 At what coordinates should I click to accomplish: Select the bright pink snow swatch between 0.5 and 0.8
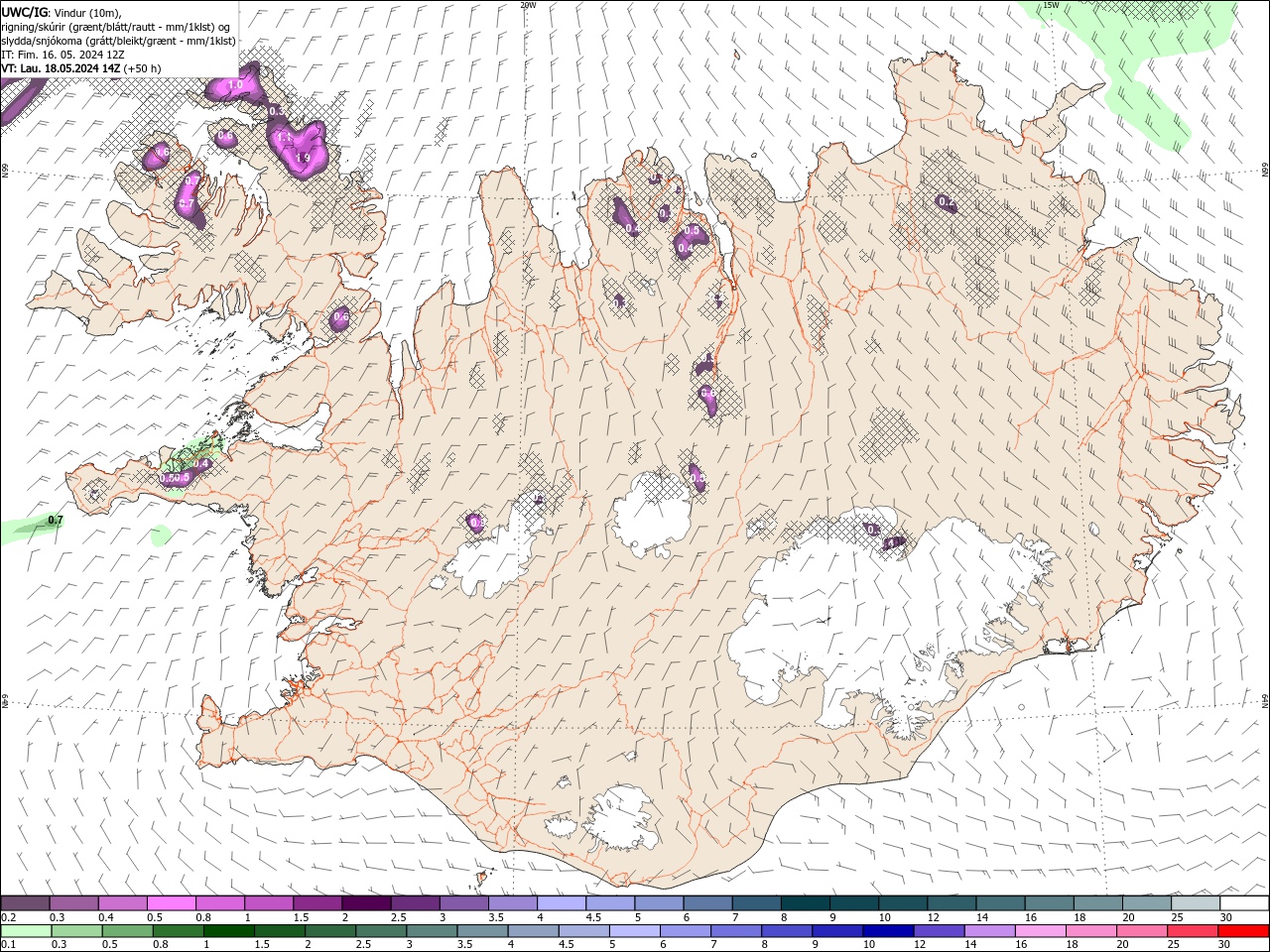coord(172,903)
